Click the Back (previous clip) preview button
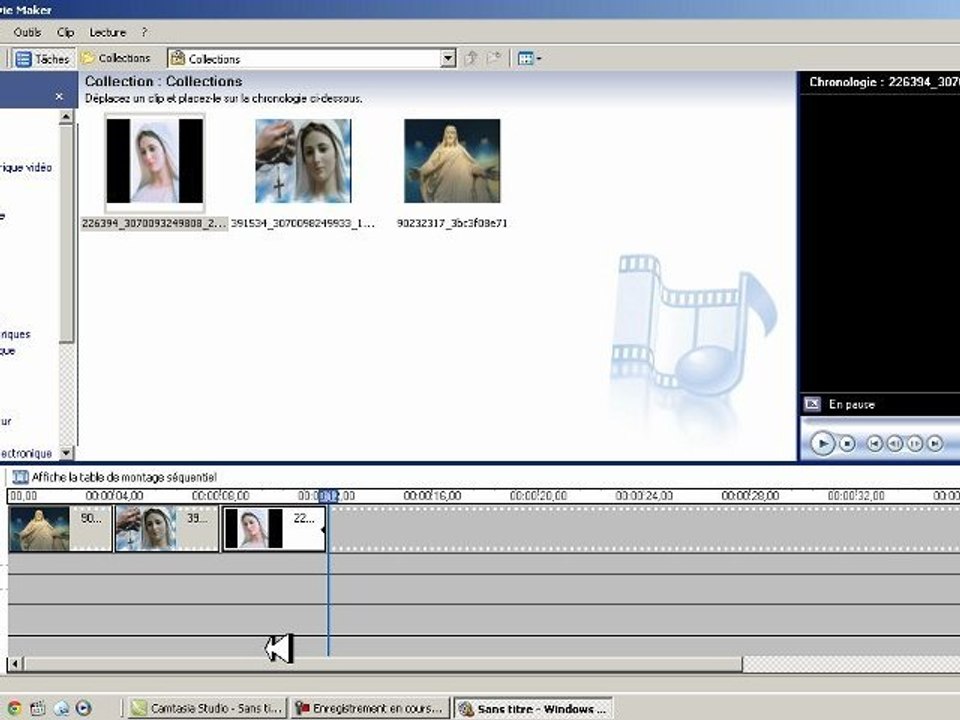 (x=874, y=443)
